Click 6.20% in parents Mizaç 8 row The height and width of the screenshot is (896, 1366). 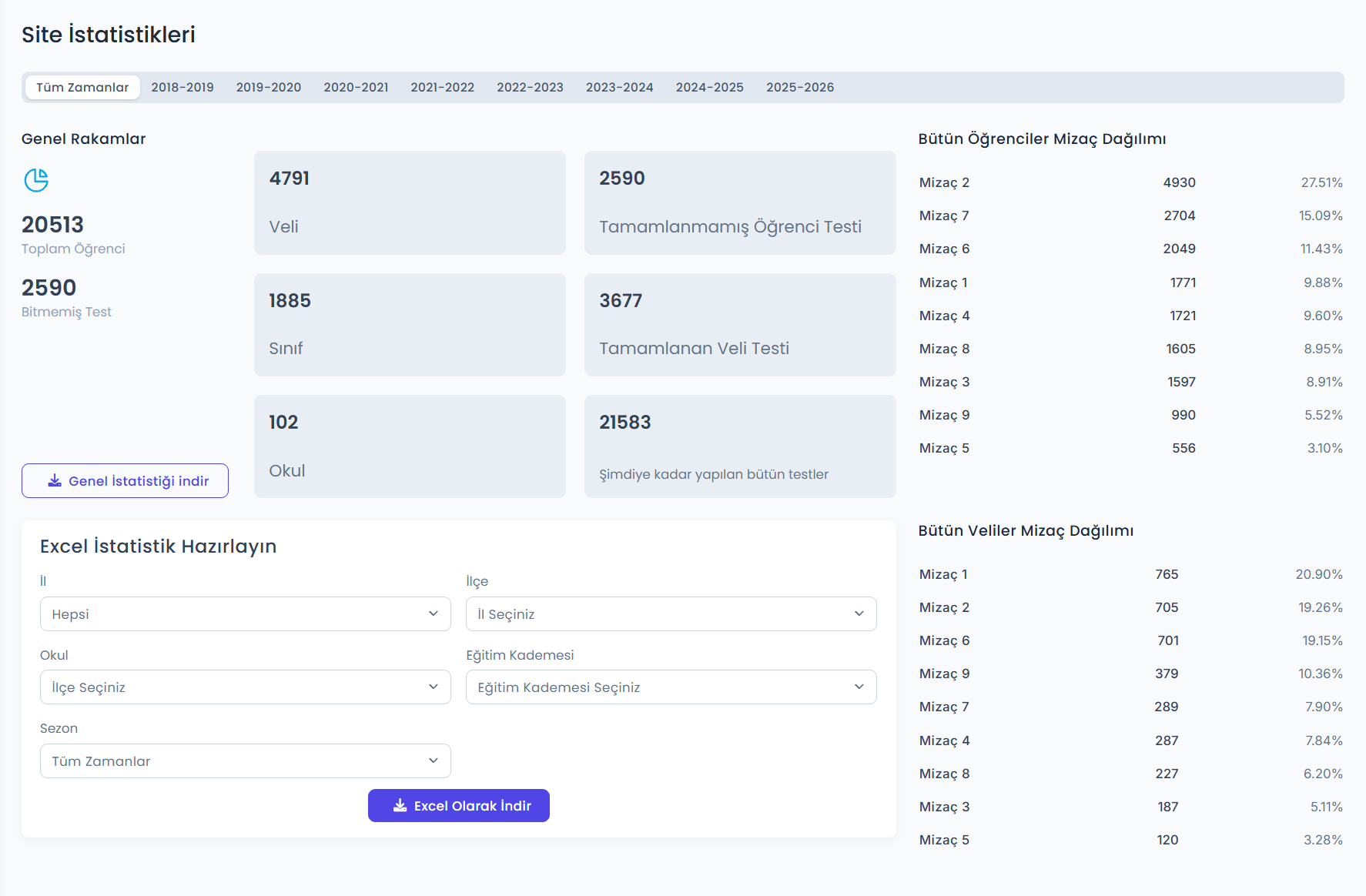click(x=1323, y=774)
